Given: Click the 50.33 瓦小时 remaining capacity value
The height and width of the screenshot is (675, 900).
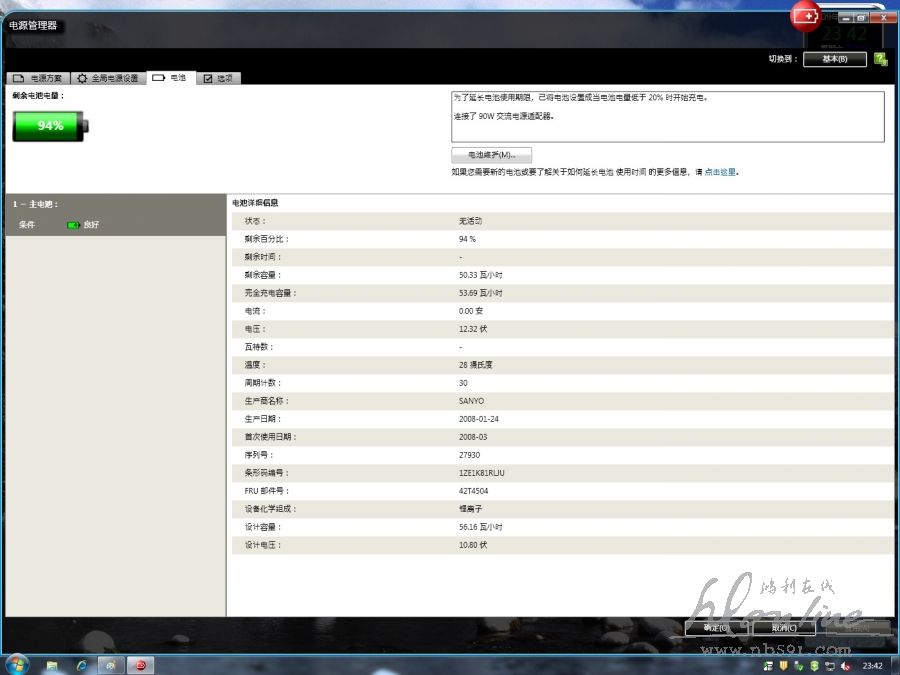Looking at the screenshot, I should point(480,276).
